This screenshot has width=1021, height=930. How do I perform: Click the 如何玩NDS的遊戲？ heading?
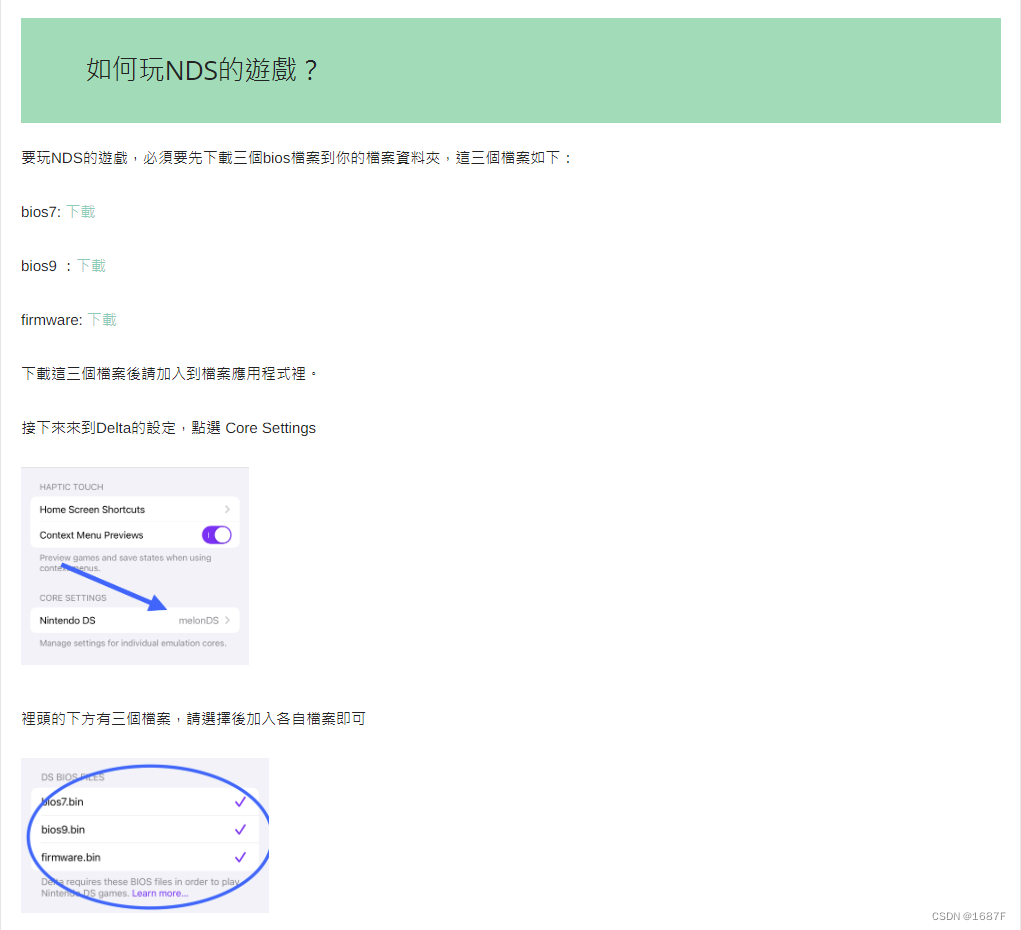pyautogui.click(x=203, y=70)
